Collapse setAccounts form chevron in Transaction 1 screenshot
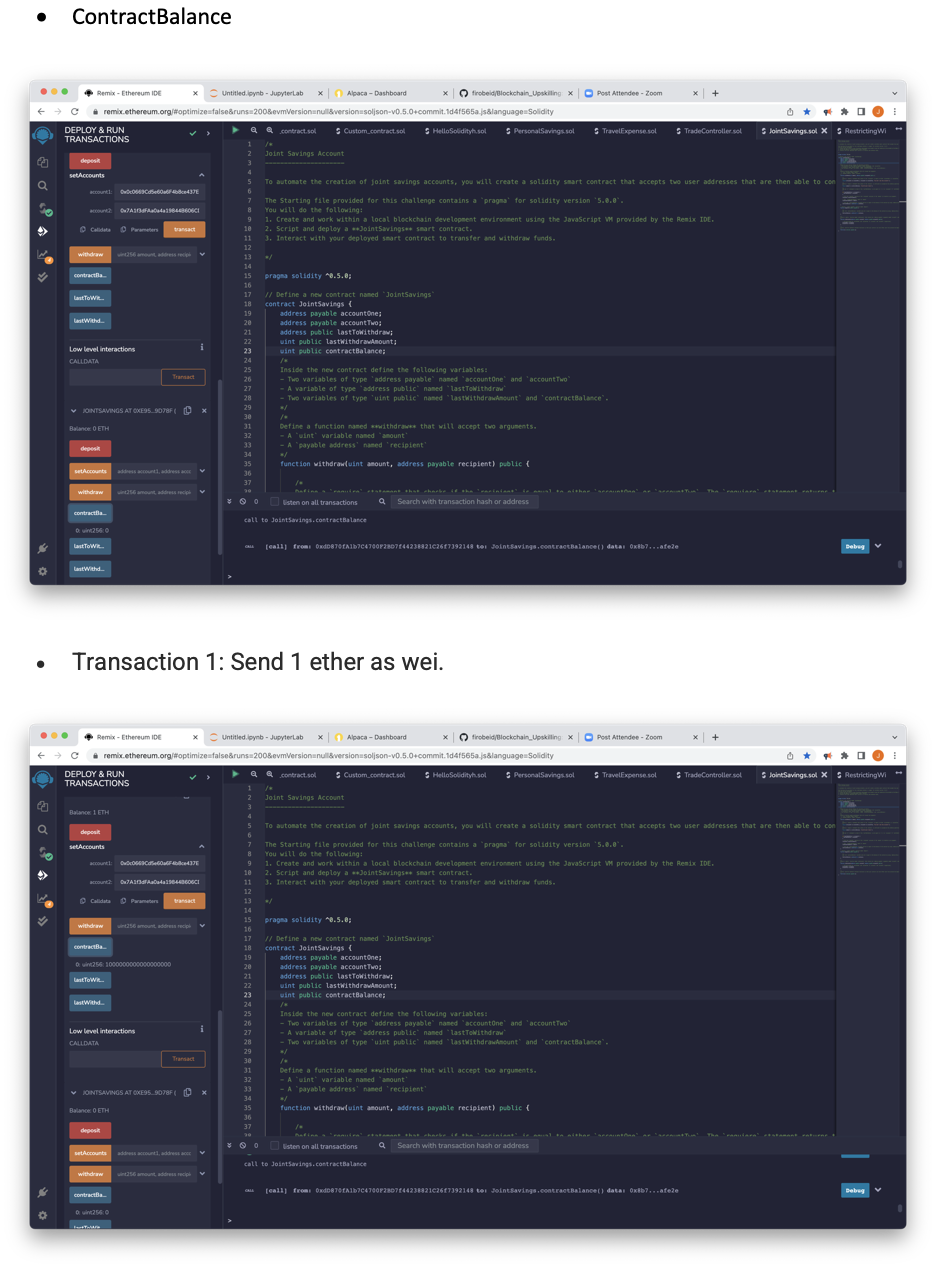Image resolution: width=936 pixels, height=1268 pixels. tap(201, 847)
